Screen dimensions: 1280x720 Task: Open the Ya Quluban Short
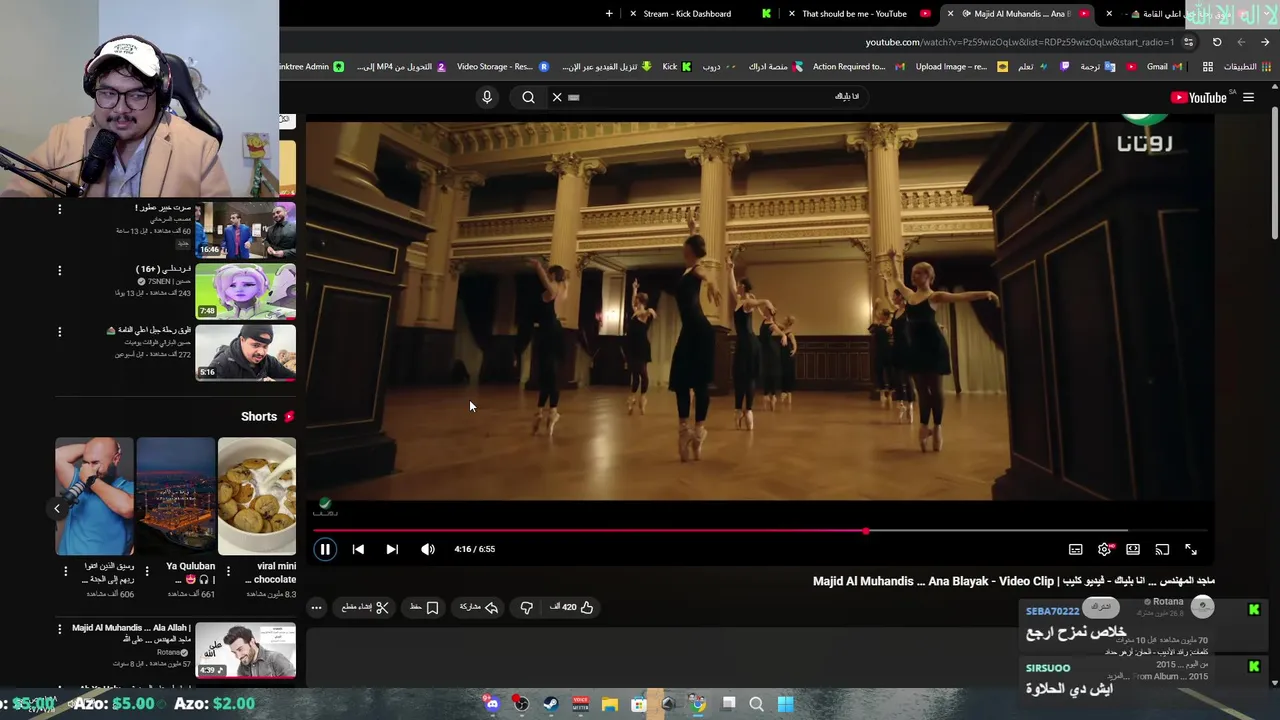tap(176, 496)
